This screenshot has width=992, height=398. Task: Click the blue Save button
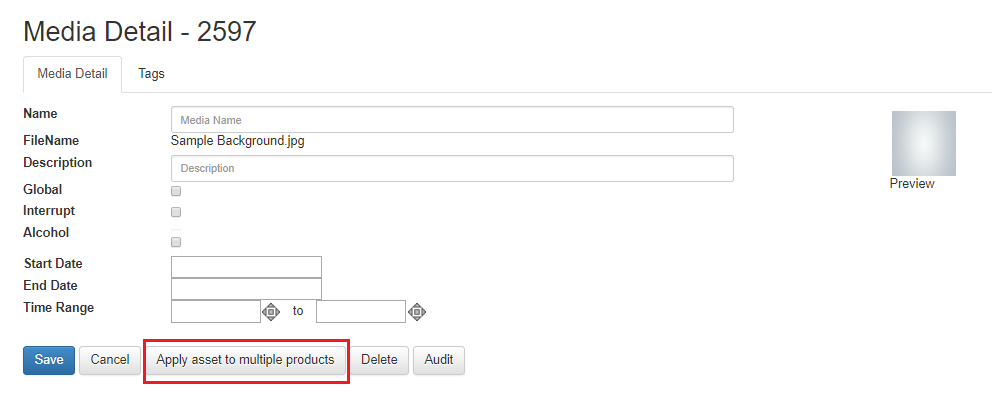(x=49, y=360)
